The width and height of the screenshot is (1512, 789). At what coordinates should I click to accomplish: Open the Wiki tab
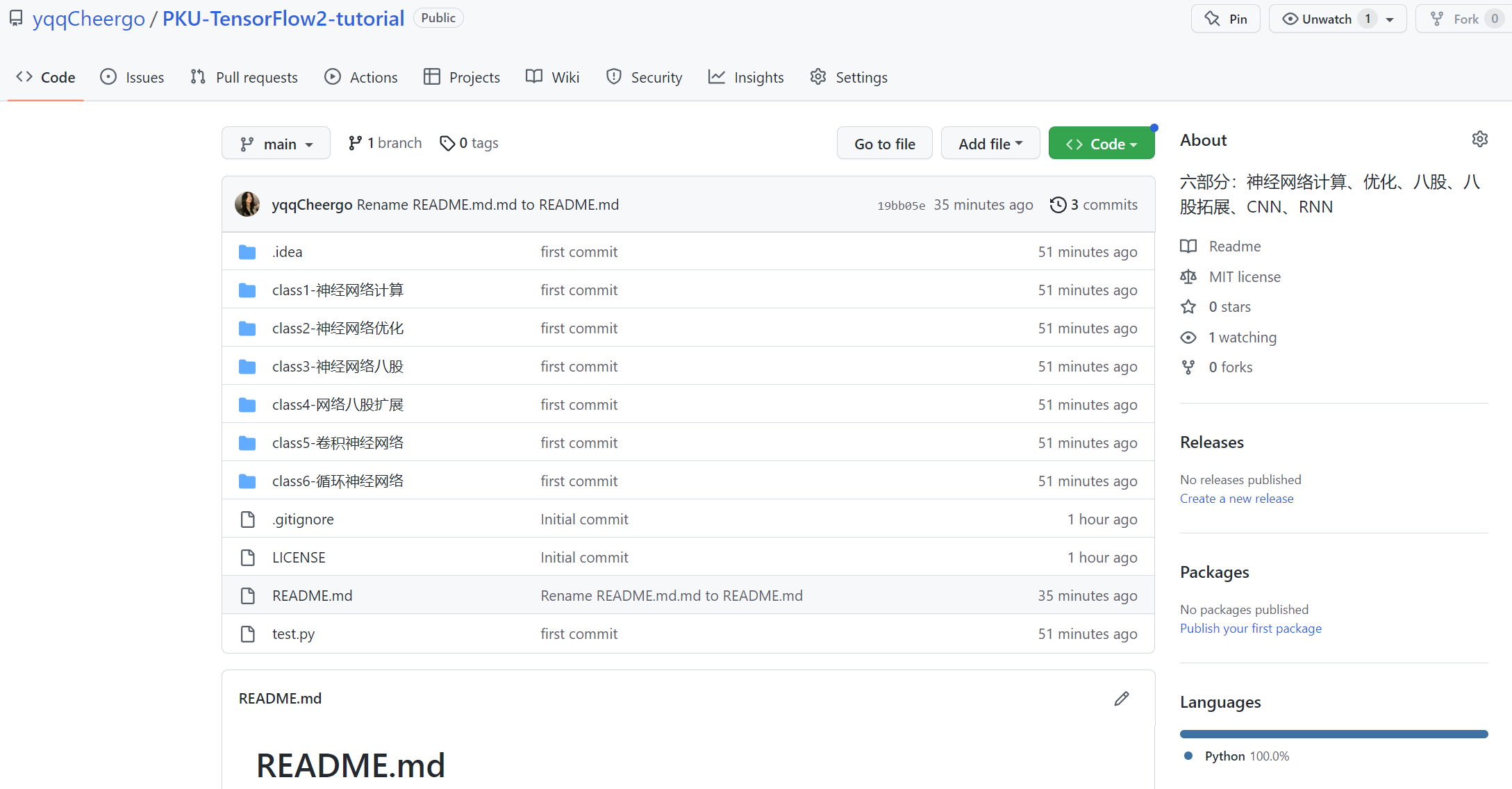[x=553, y=77]
